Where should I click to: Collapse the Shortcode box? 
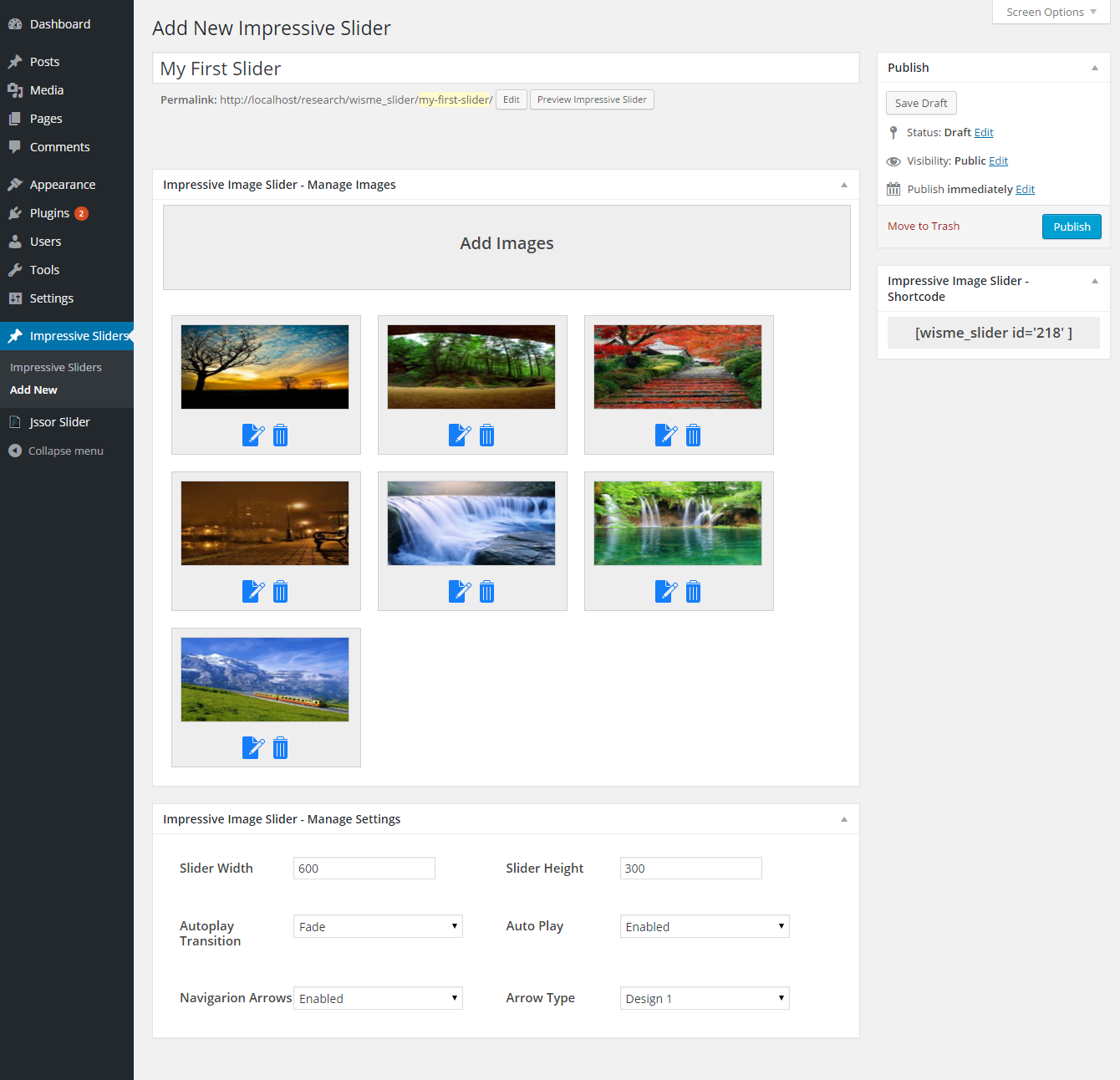pyautogui.click(x=1095, y=281)
